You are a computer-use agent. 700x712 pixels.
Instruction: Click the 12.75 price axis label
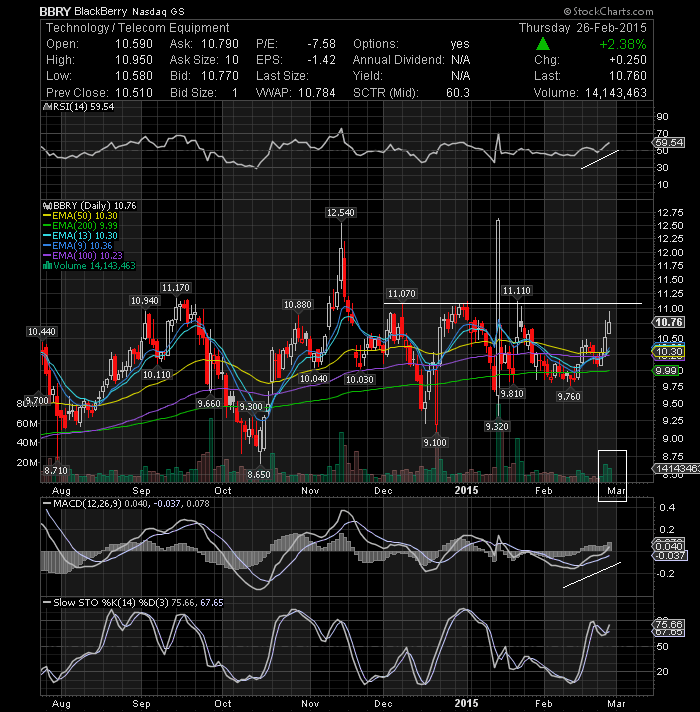[670, 213]
